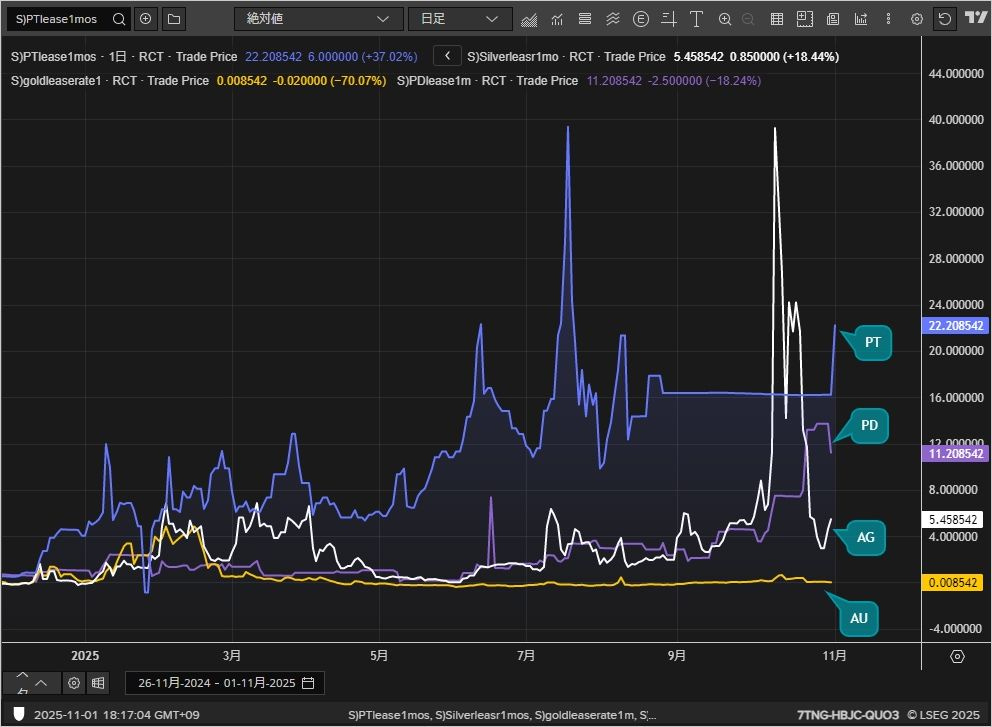Click the 40.000000 price axis tick
992x727 pixels.
point(956,120)
